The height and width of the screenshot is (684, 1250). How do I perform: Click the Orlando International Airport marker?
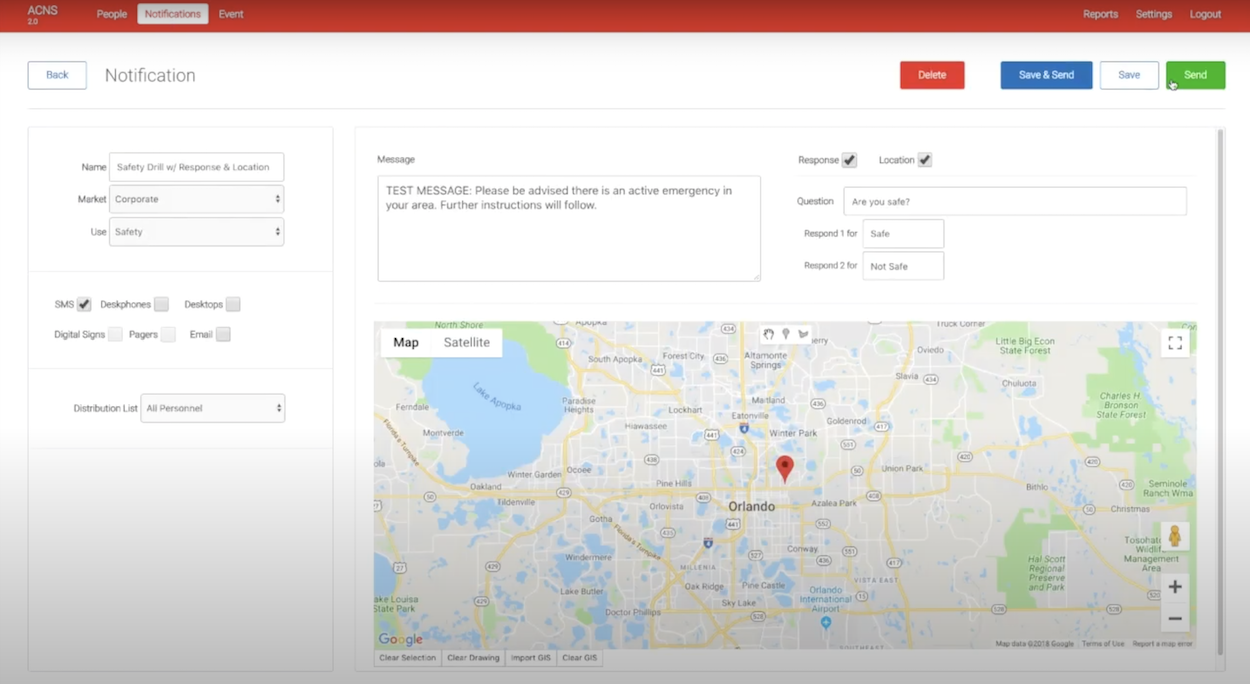click(825, 622)
